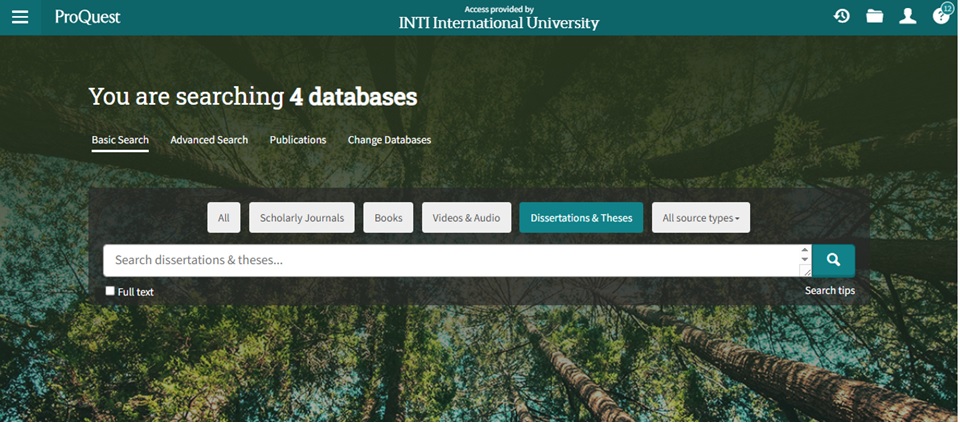
Task: Filter by Books source type
Action: 388,218
